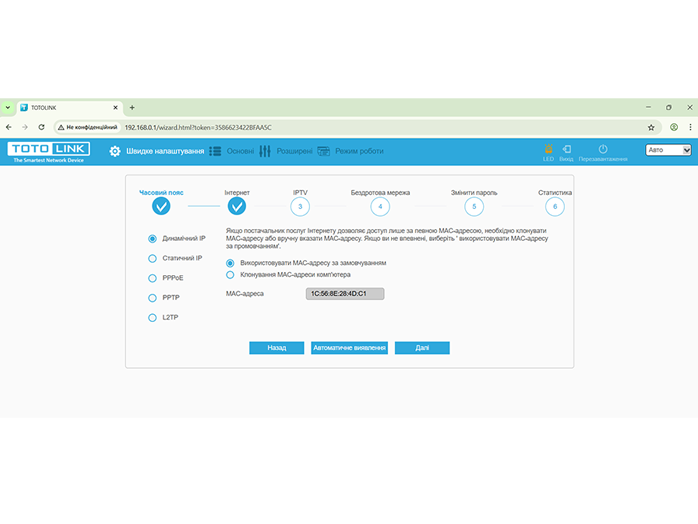Click the tab search chevron button
The image size is (698, 524).
(8, 108)
